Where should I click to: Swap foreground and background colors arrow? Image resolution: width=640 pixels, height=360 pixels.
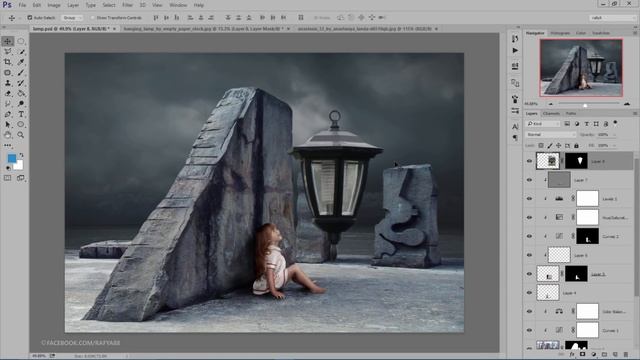pos(21,155)
